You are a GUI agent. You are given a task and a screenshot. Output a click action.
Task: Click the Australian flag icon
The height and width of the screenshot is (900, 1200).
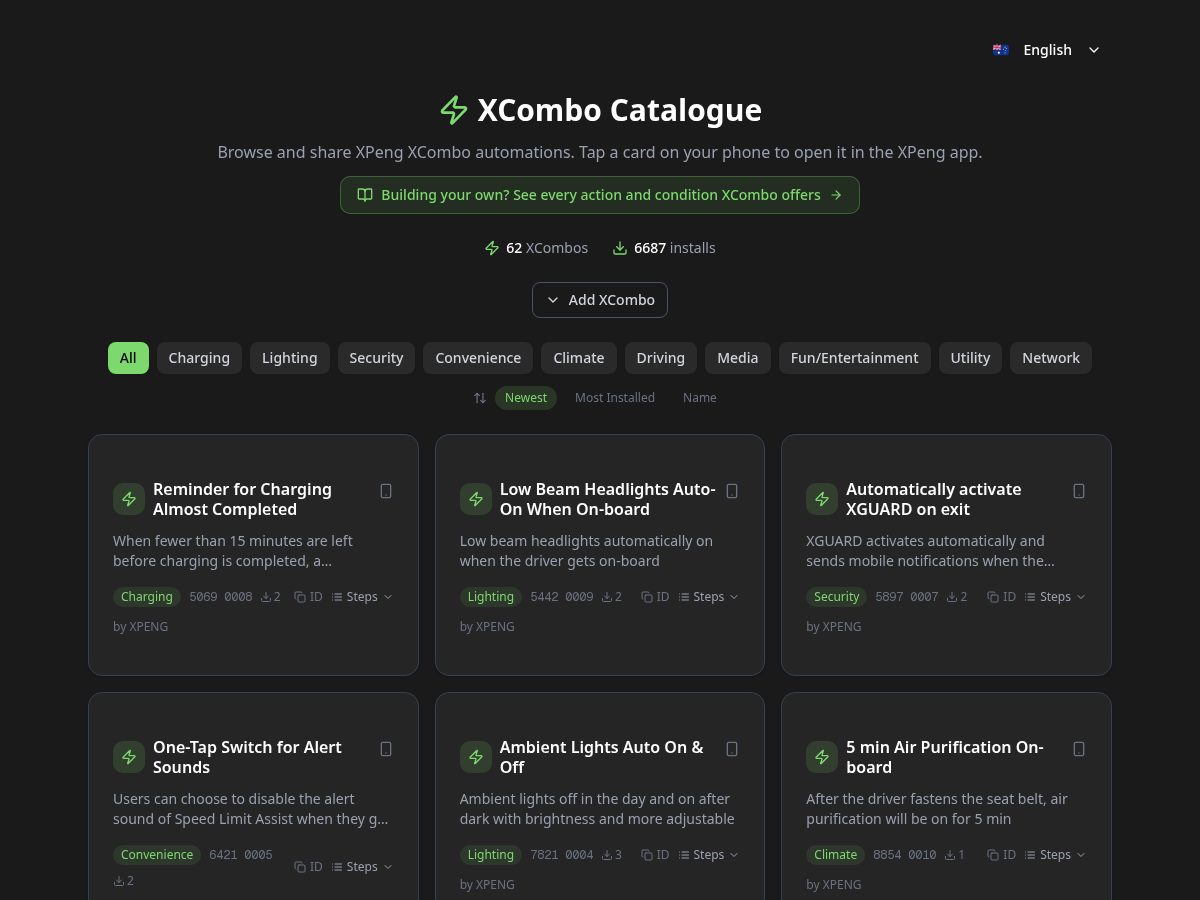pos(1000,50)
